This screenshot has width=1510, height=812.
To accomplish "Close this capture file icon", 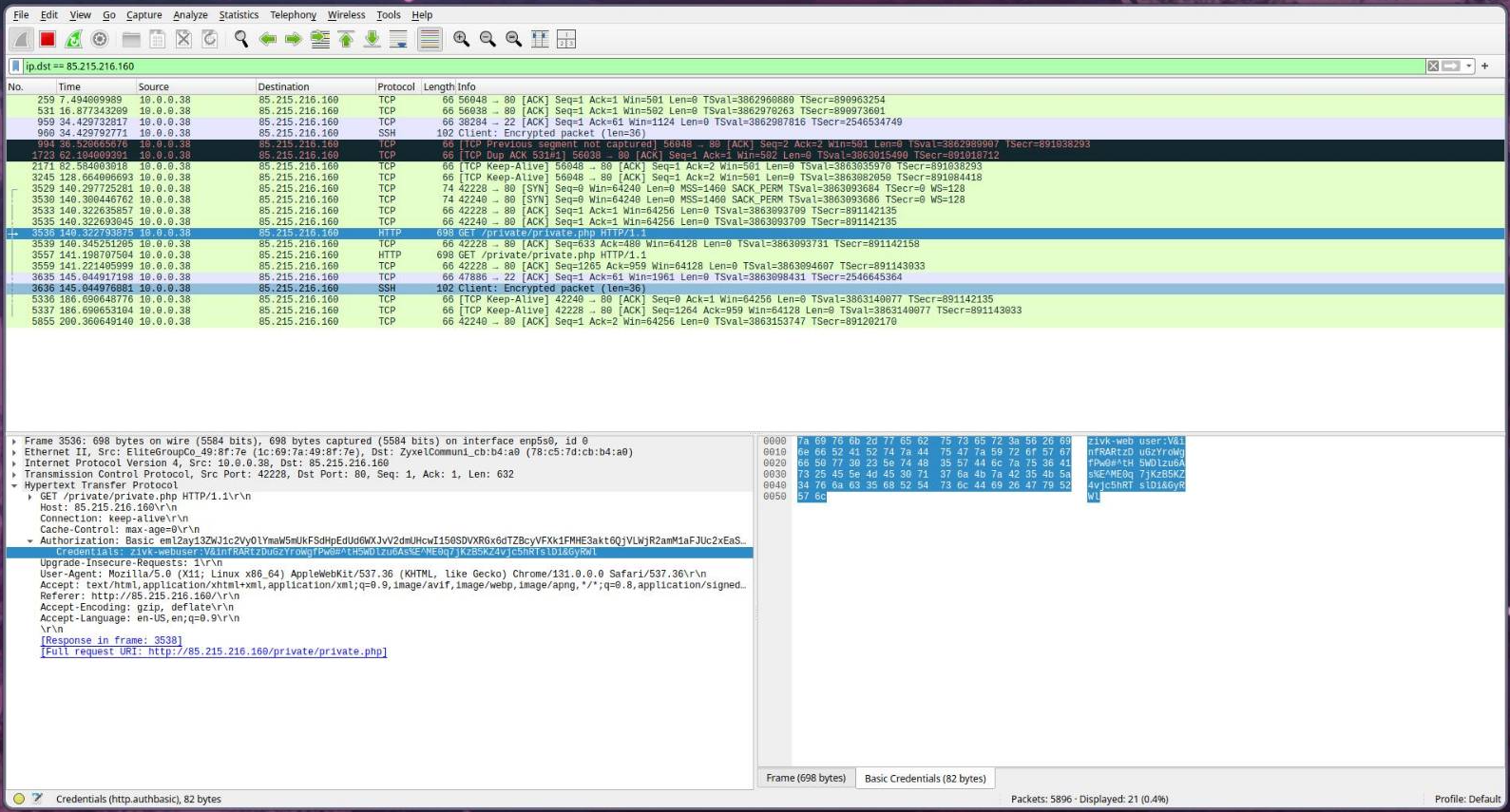I will [183, 39].
